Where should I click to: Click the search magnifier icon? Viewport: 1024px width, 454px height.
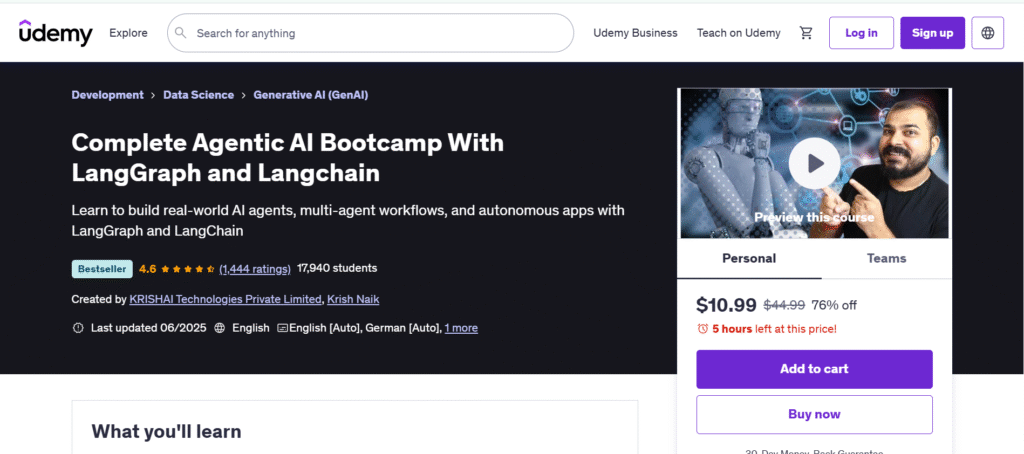tap(181, 33)
